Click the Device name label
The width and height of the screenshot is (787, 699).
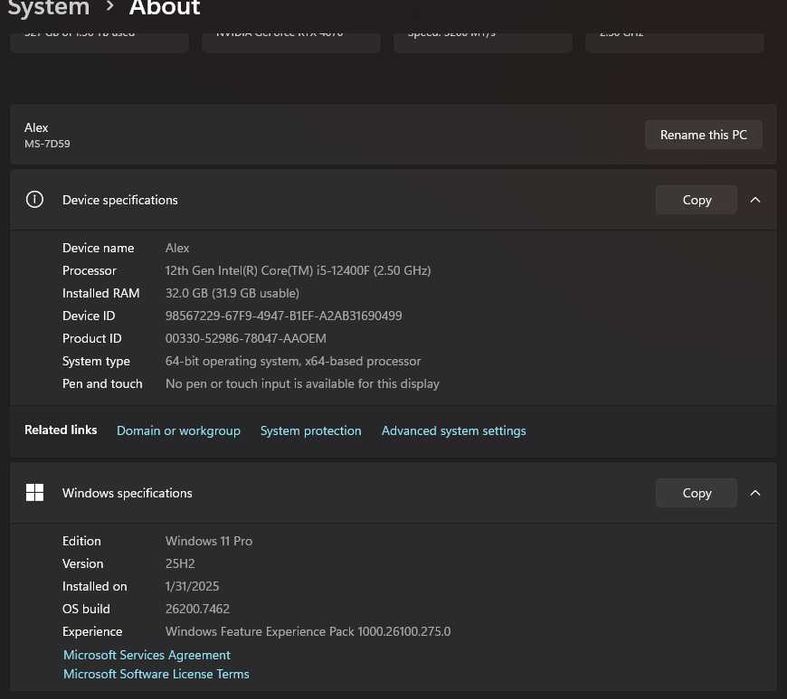point(98,248)
